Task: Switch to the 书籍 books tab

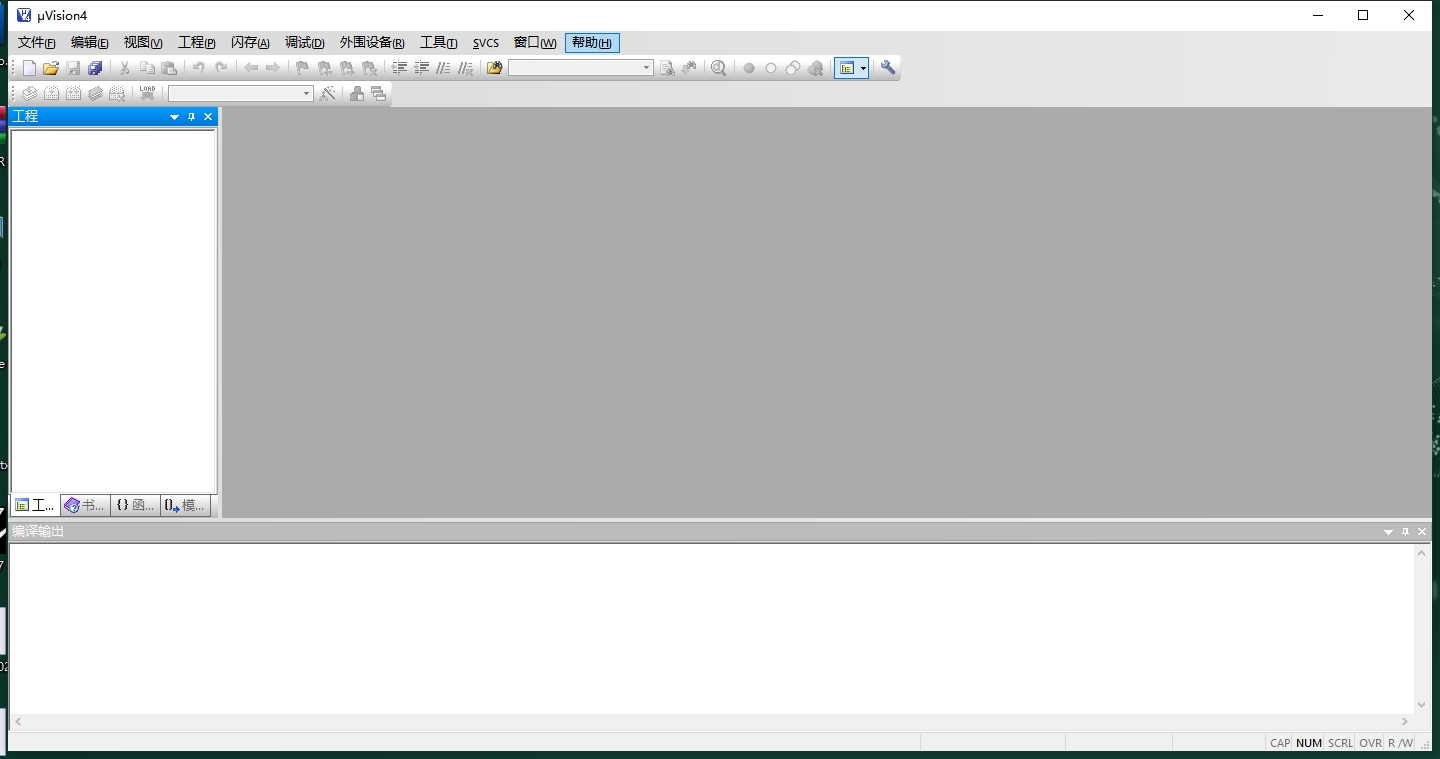Action: pyautogui.click(x=85, y=505)
